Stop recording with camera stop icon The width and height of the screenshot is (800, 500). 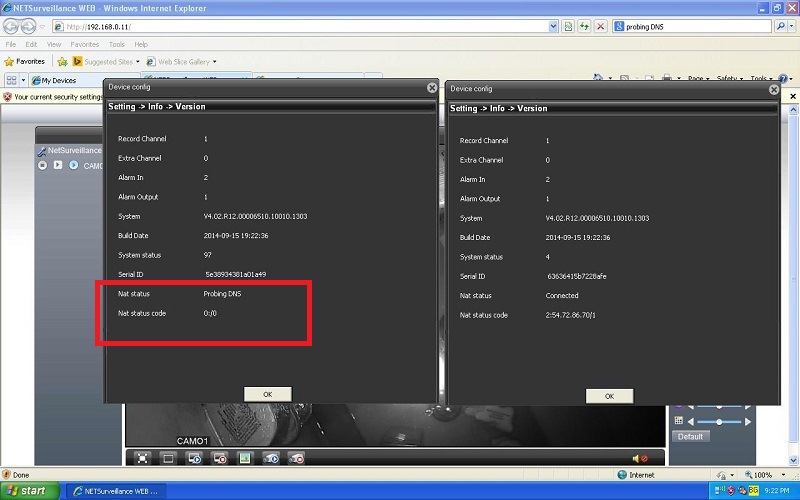296,459
